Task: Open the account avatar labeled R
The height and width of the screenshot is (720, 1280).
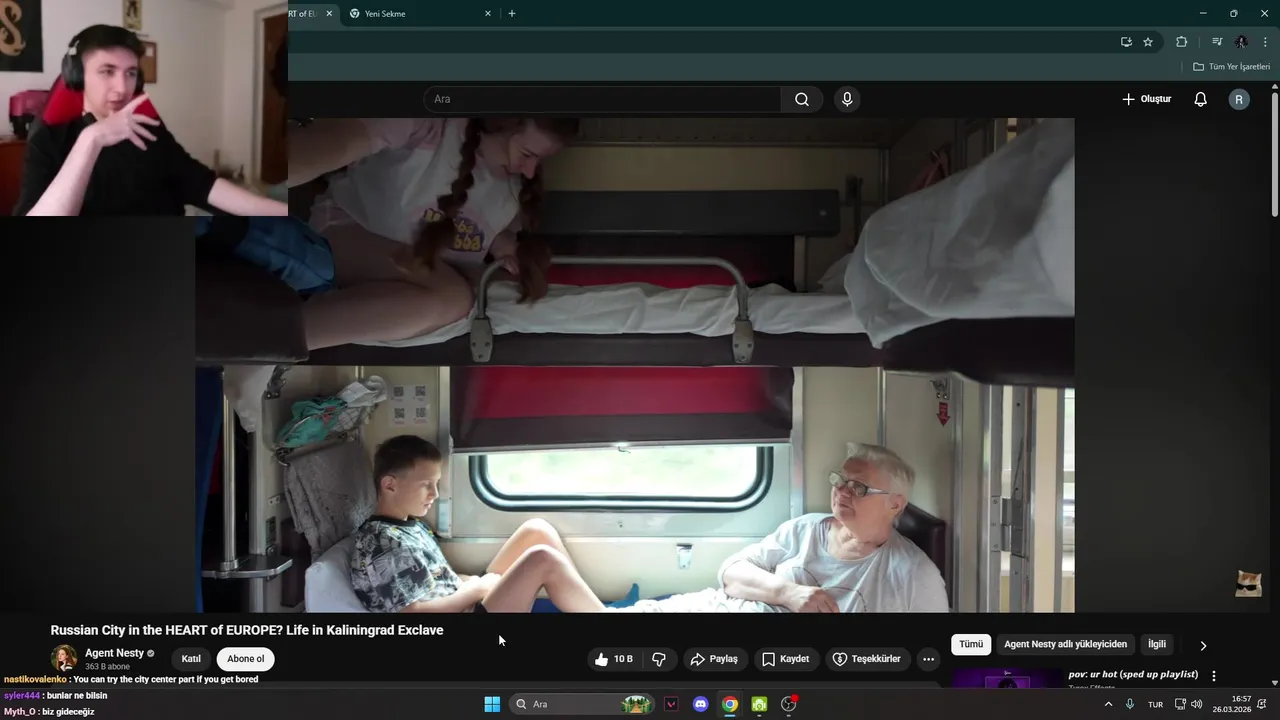Action: (1239, 99)
